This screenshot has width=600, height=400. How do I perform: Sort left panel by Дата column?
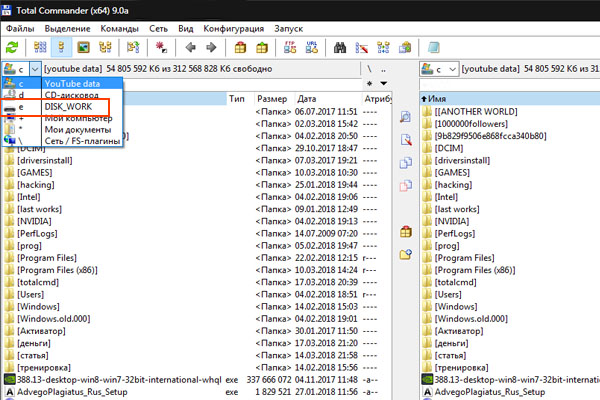328,99
